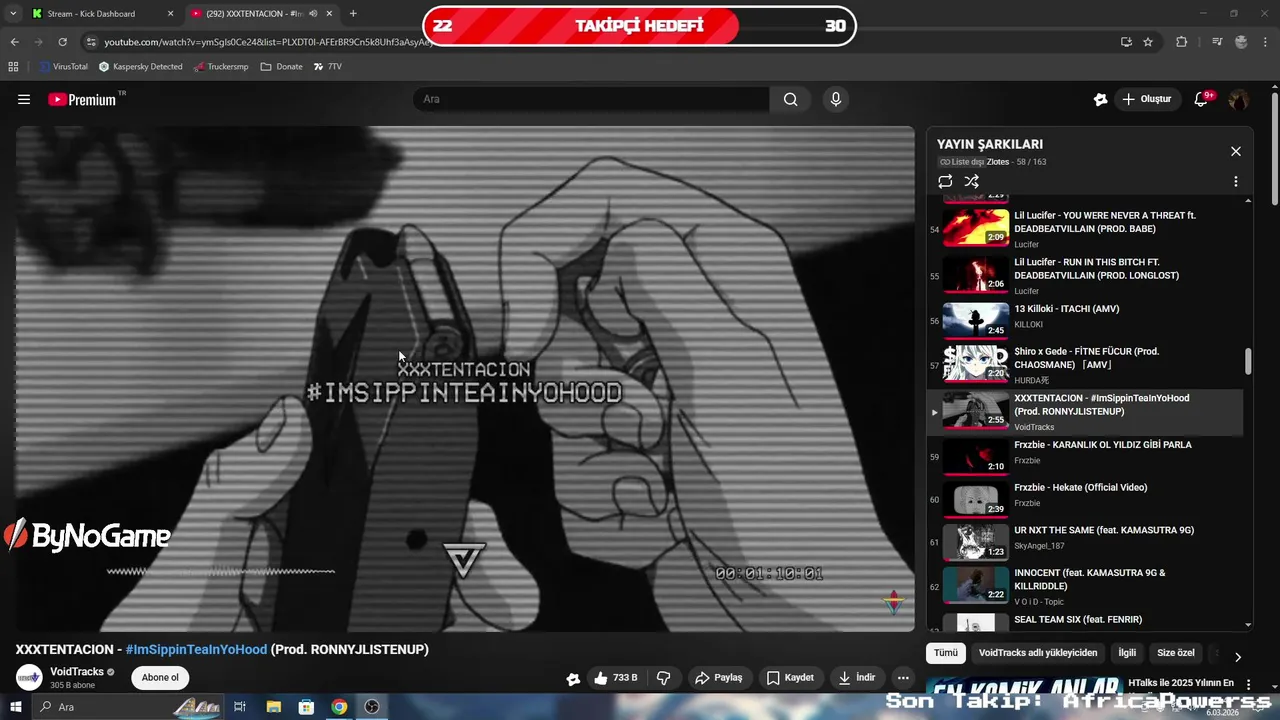This screenshot has width=1280, height=720.
Task: Click the YouTube URL address bar
Action: click(x=266, y=42)
